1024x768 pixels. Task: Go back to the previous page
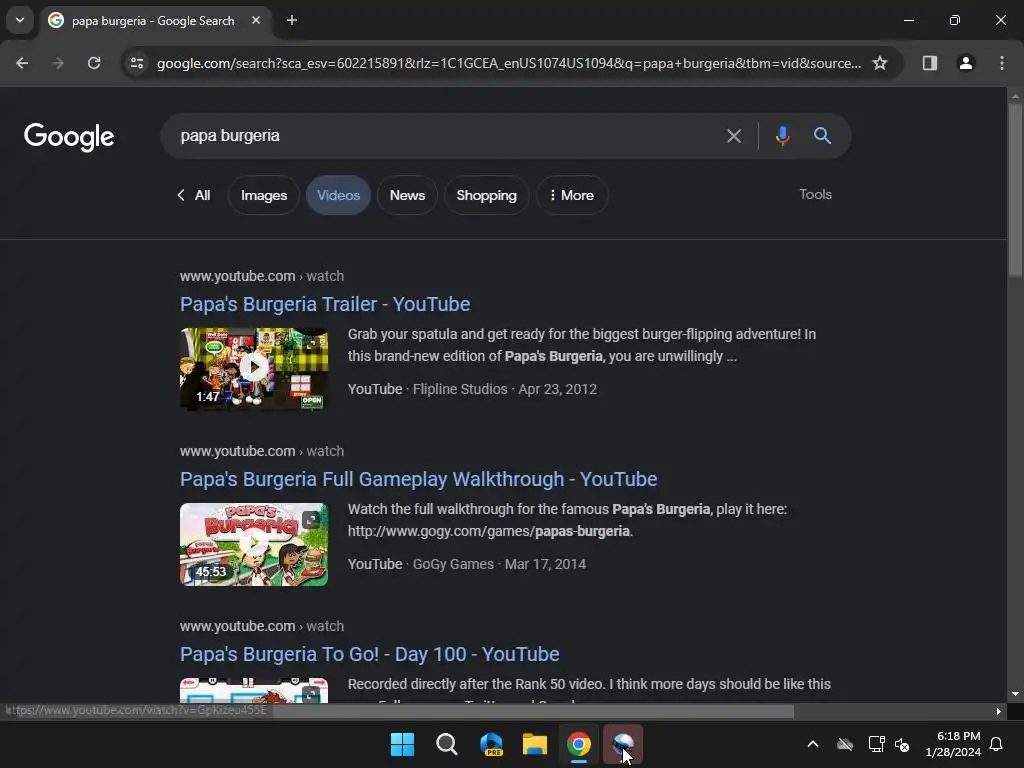pyautogui.click(x=22, y=63)
